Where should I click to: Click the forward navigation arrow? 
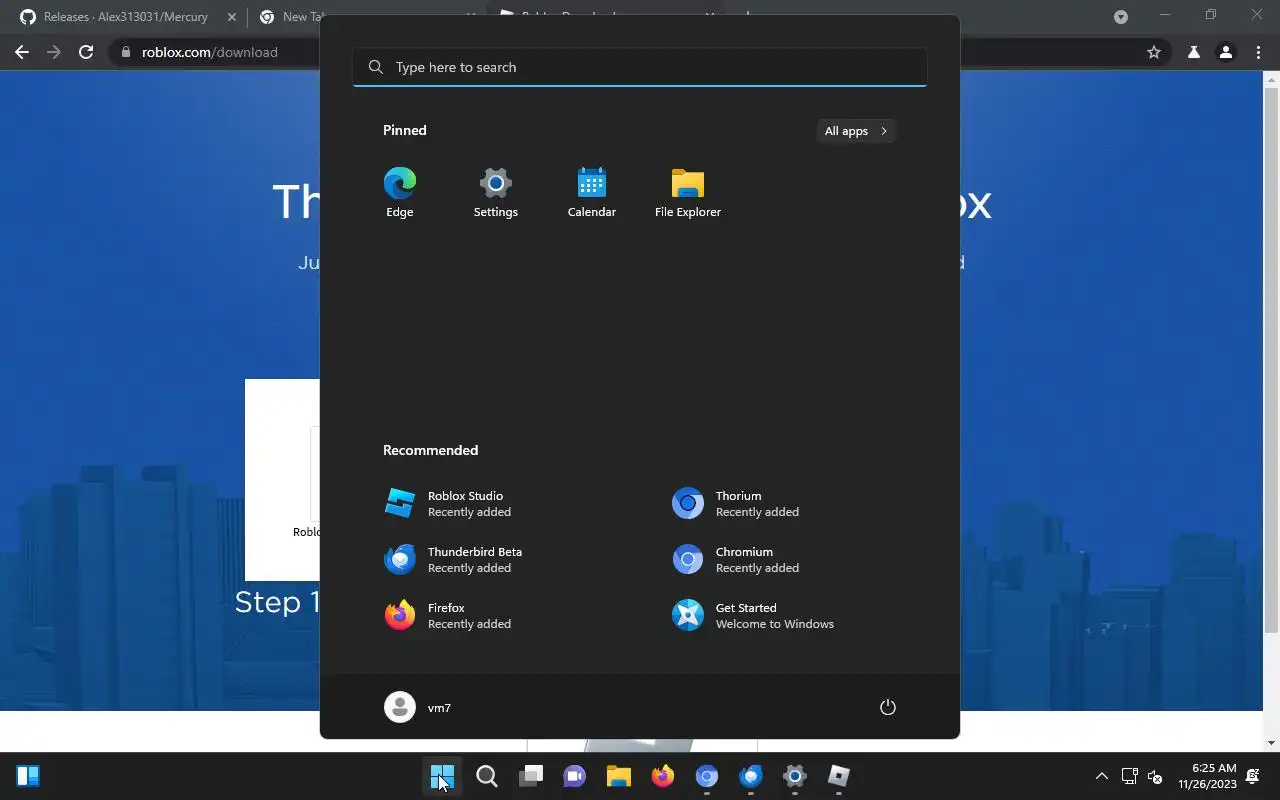coord(54,52)
